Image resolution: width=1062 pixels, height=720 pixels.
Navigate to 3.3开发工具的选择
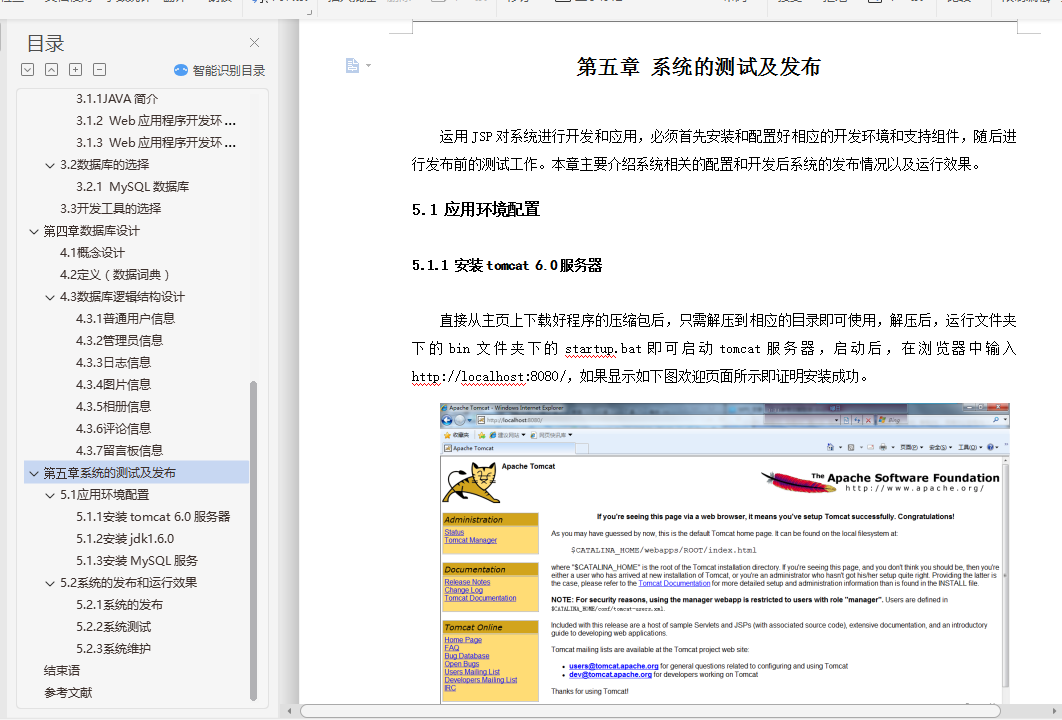click(x=110, y=209)
